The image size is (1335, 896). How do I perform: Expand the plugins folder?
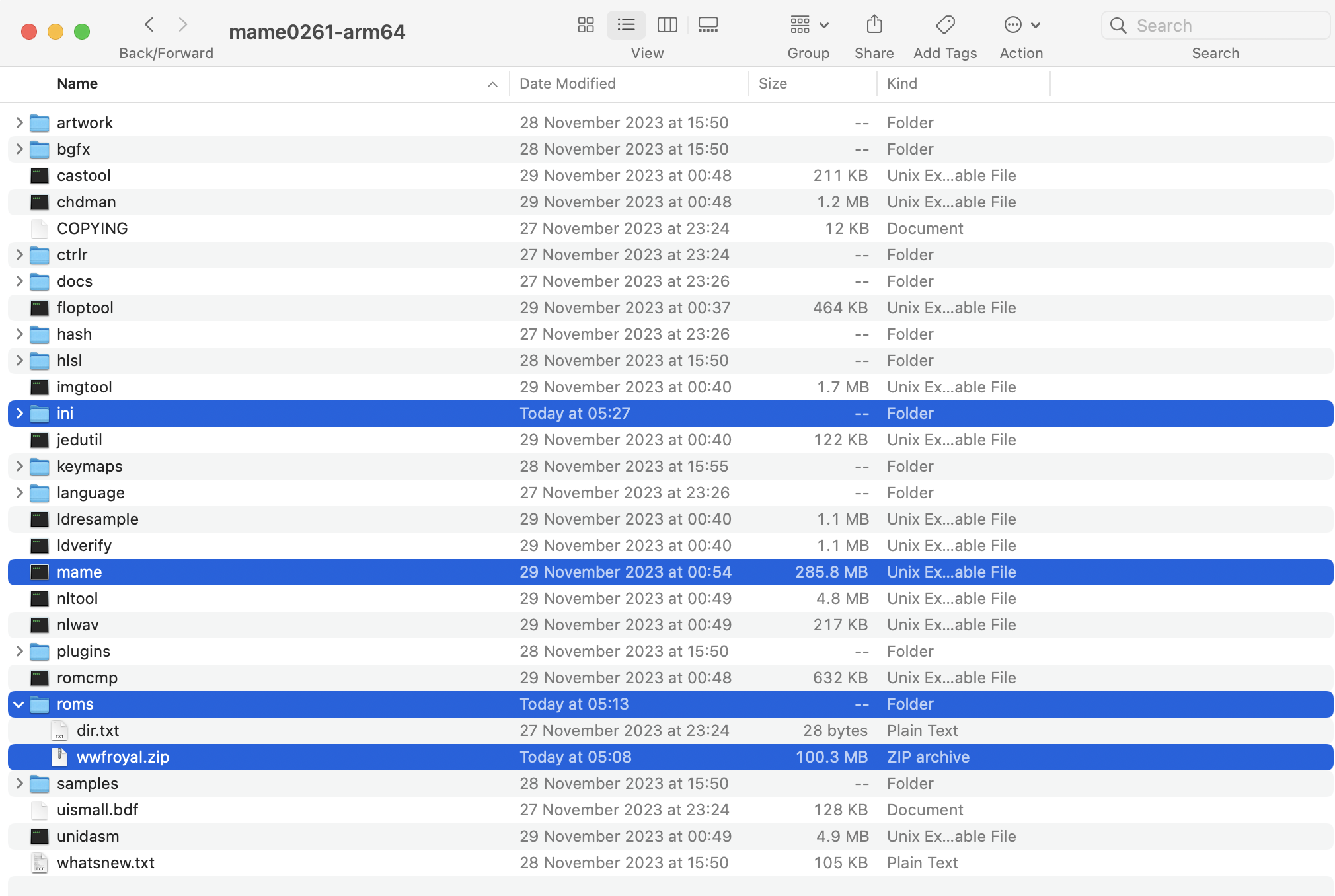coord(19,651)
